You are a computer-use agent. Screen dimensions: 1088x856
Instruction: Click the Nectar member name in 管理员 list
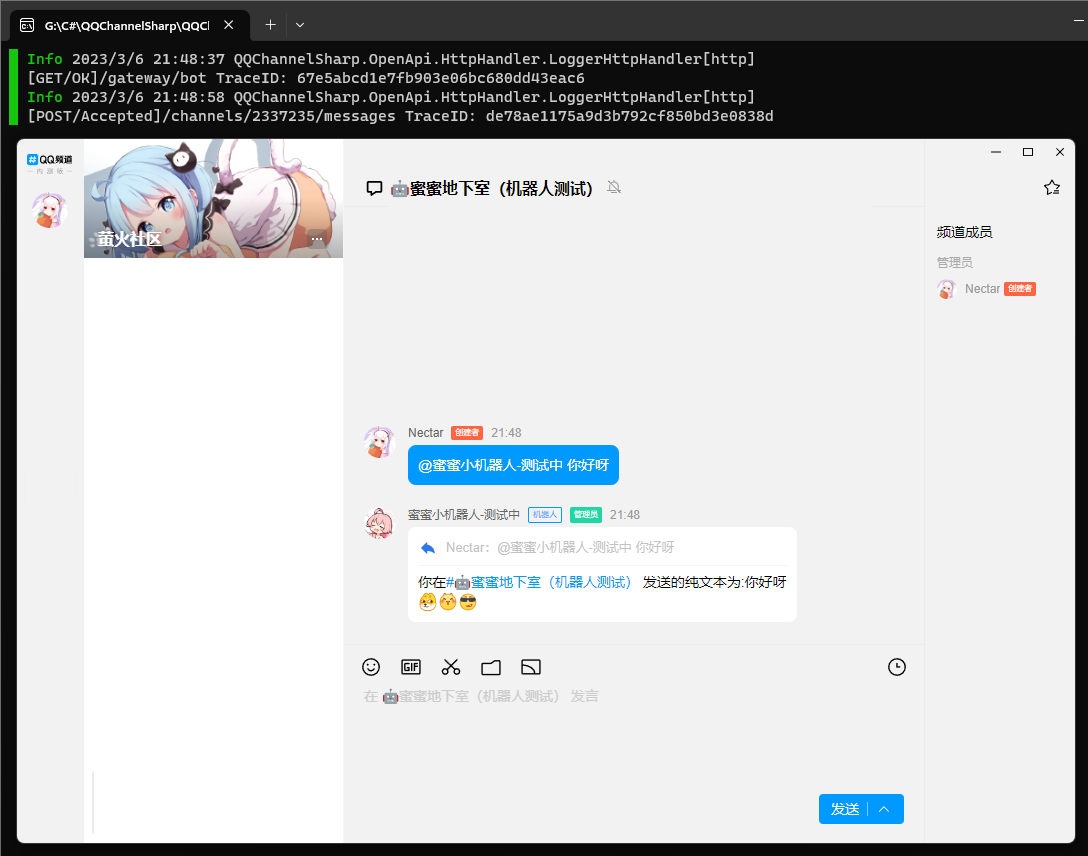[x=983, y=289]
